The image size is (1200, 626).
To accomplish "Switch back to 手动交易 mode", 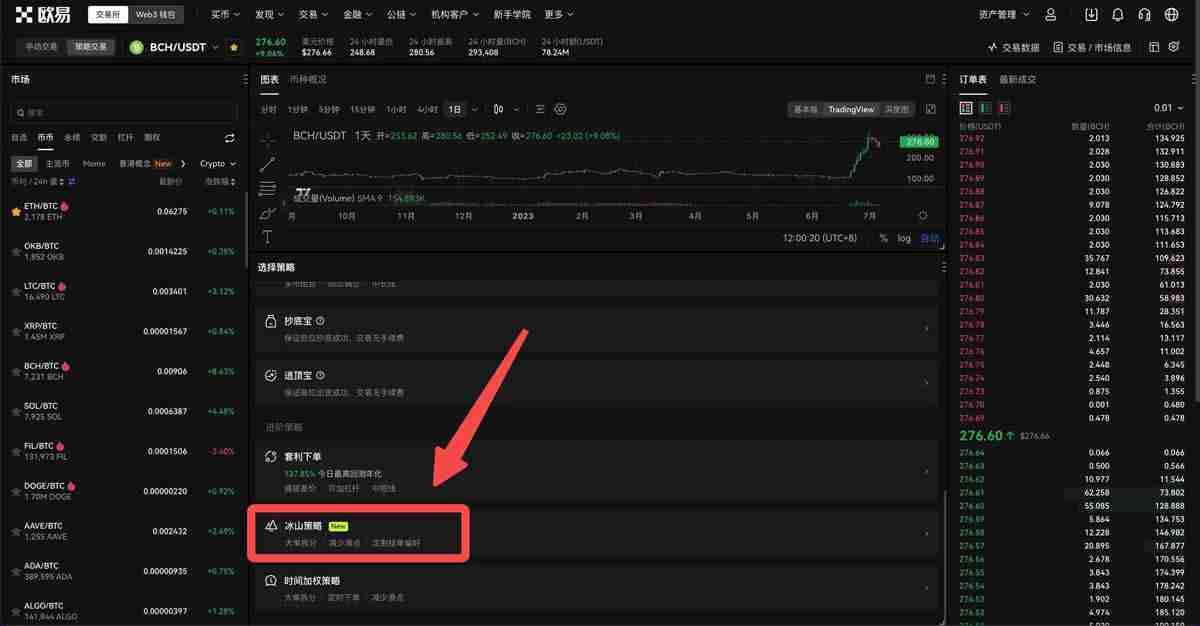I will pos(38,46).
